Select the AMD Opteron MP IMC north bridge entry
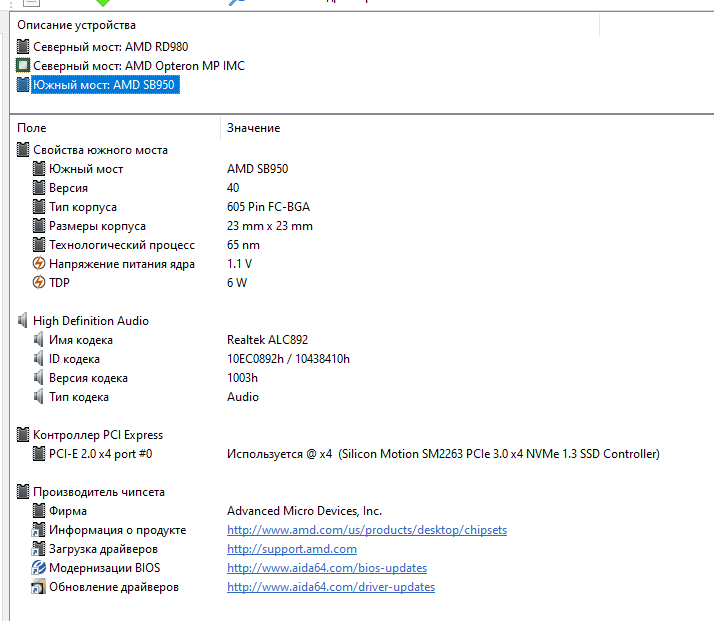The height and width of the screenshot is (621, 714). pyautogui.click(x=139, y=66)
